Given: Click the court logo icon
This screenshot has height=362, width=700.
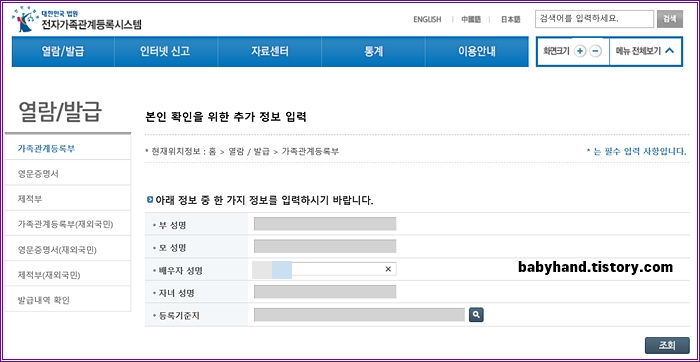Looking at the screenshot, I should coord(24,19).
